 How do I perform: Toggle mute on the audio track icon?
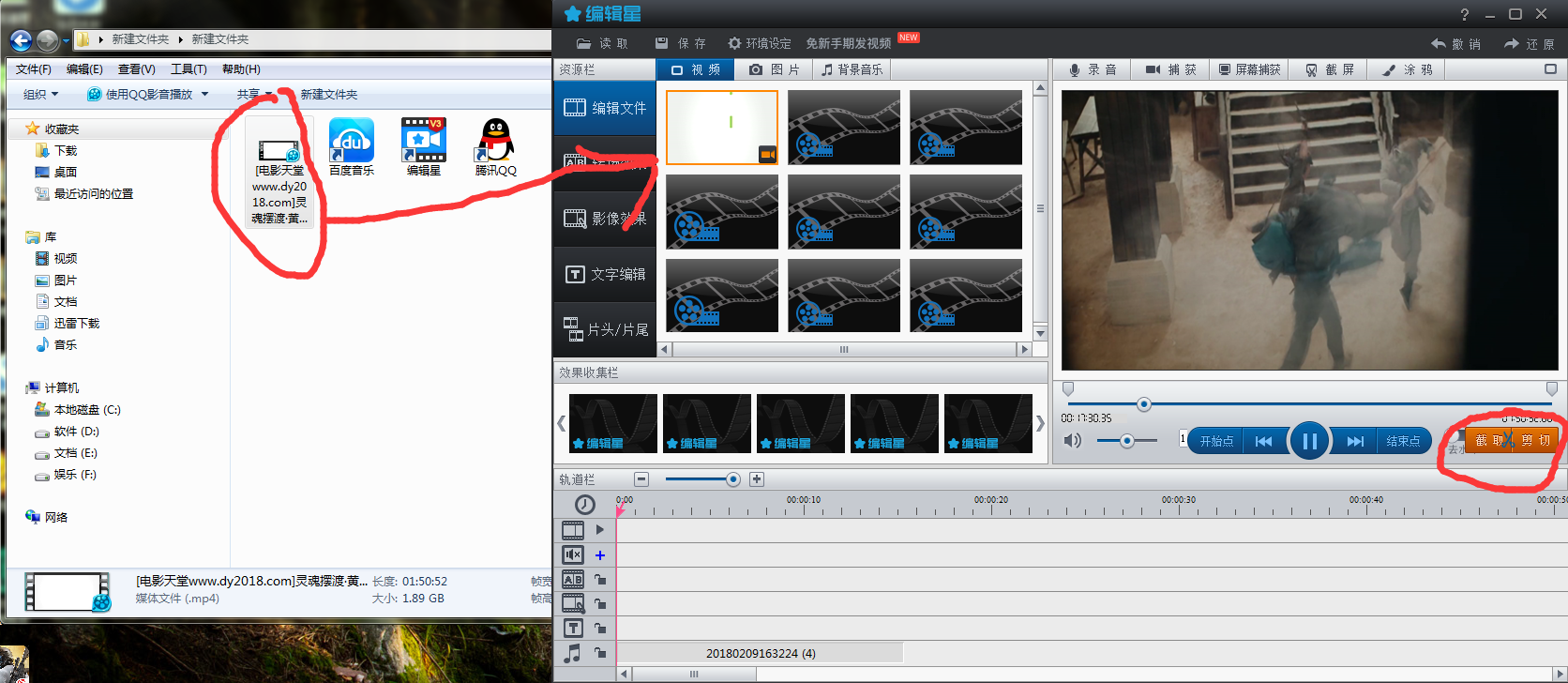click(x=573, y=555)
